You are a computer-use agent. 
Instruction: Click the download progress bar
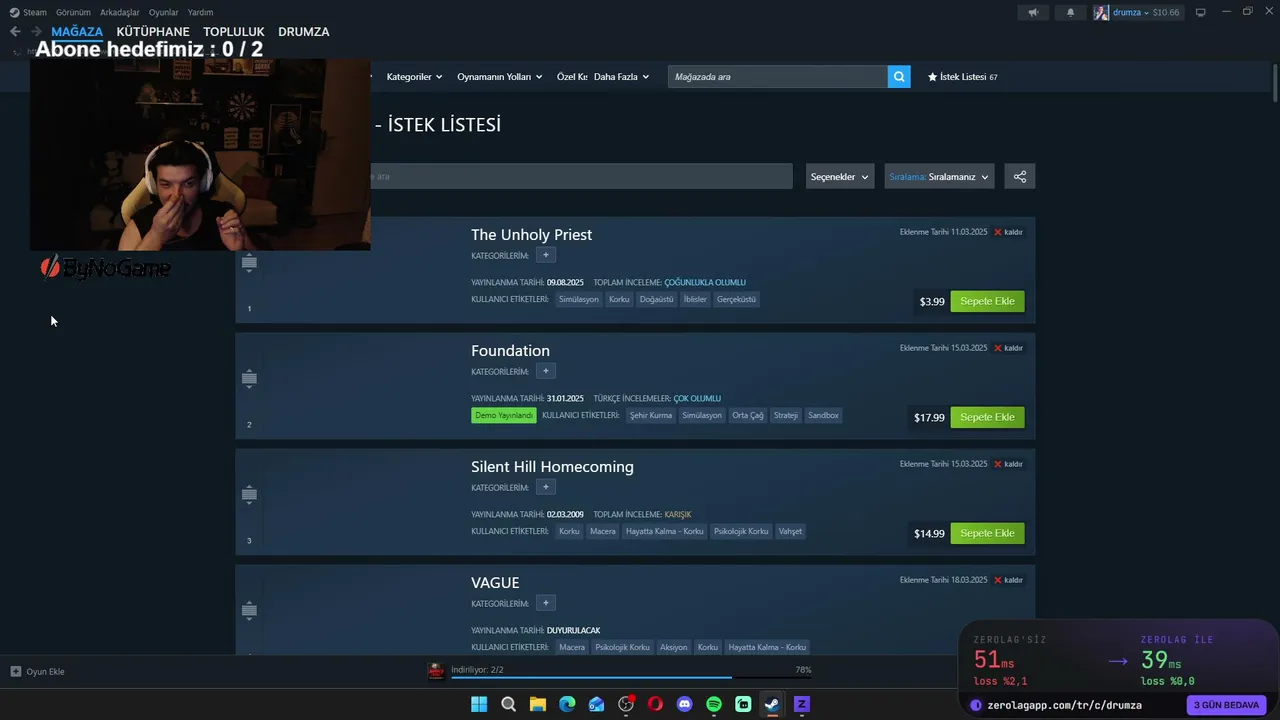pos(631,678)
